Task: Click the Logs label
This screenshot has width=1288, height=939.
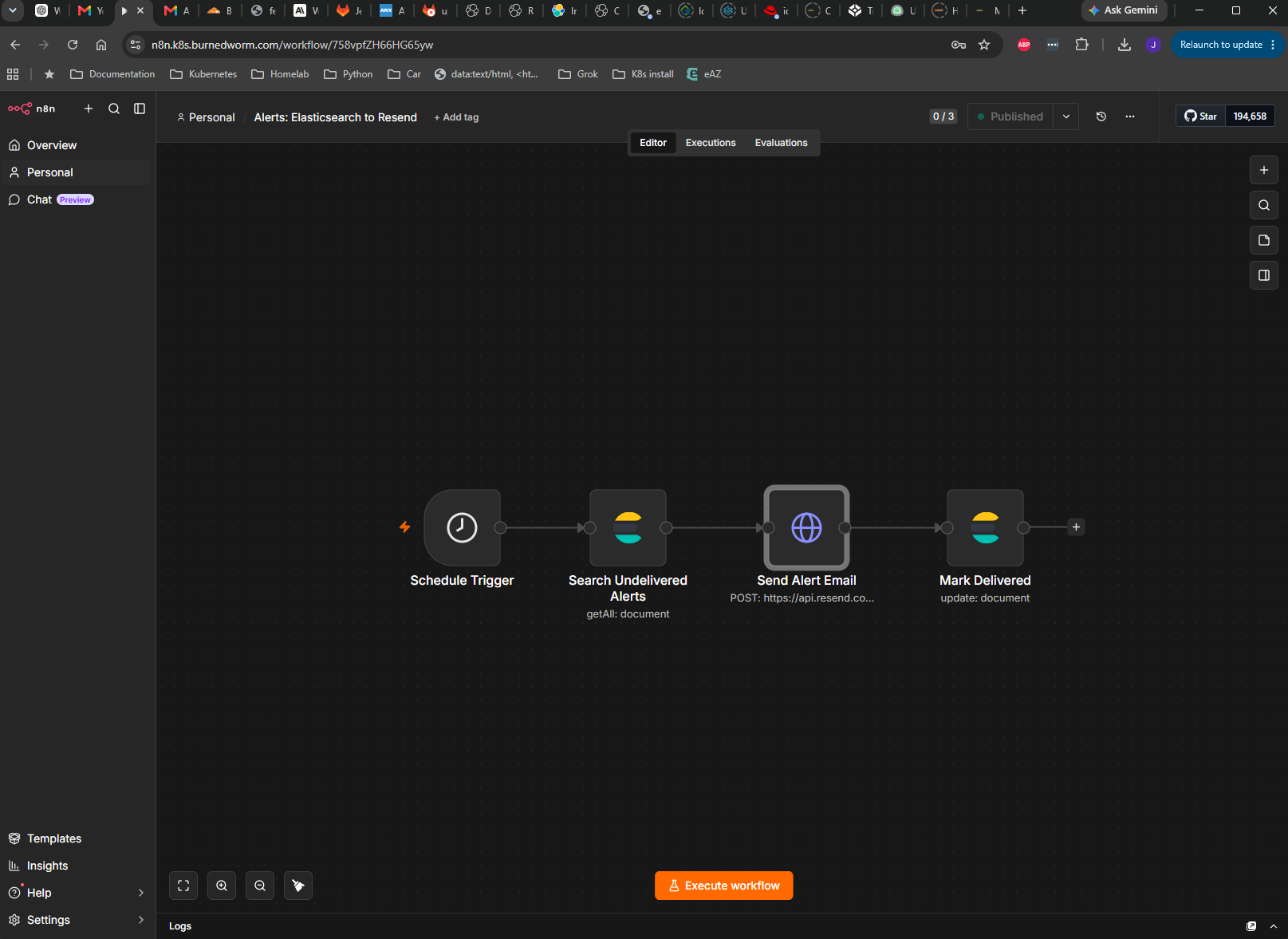Action: tap(180, 926)
